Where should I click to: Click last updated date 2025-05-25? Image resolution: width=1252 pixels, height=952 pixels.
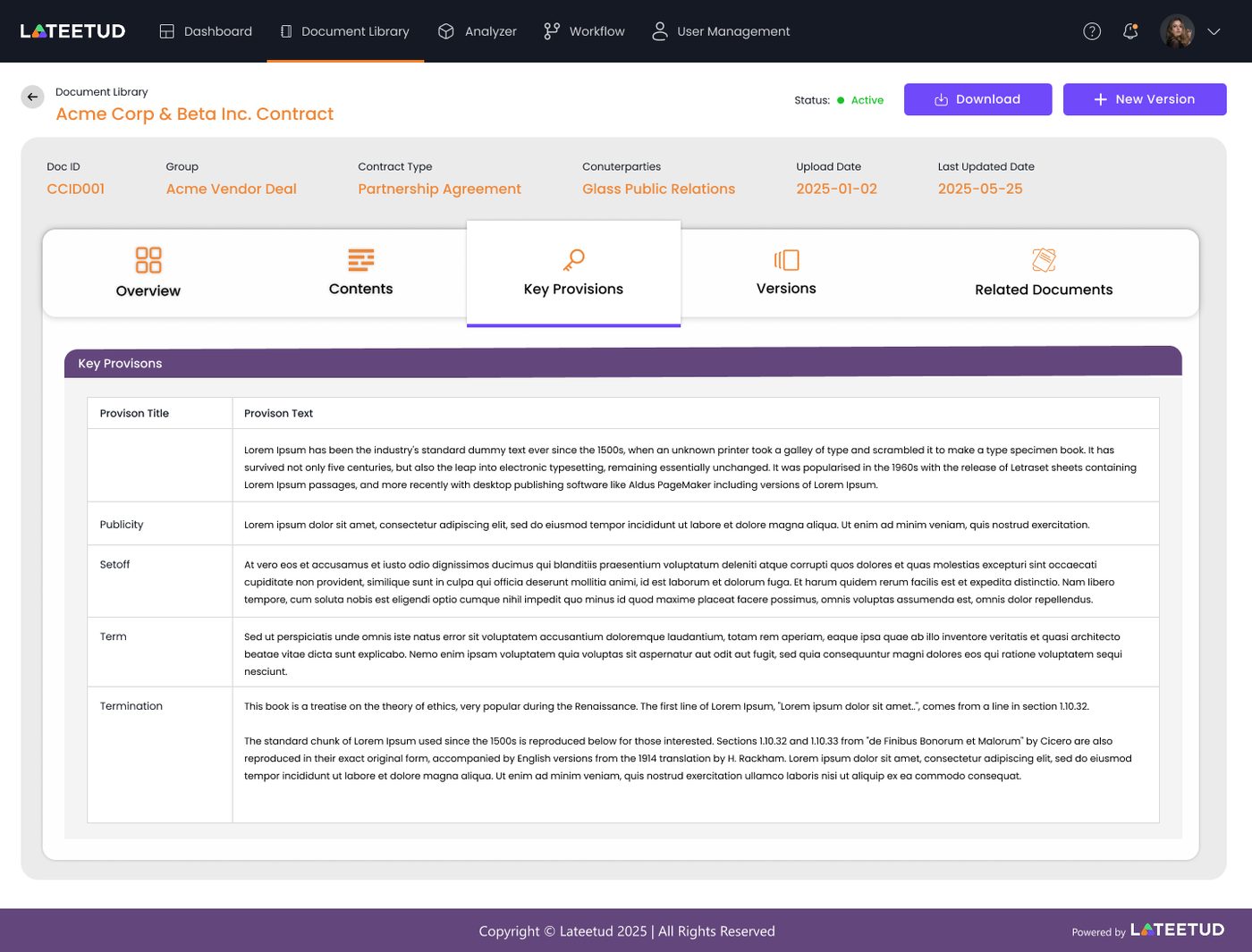click(x=980, y=189)
